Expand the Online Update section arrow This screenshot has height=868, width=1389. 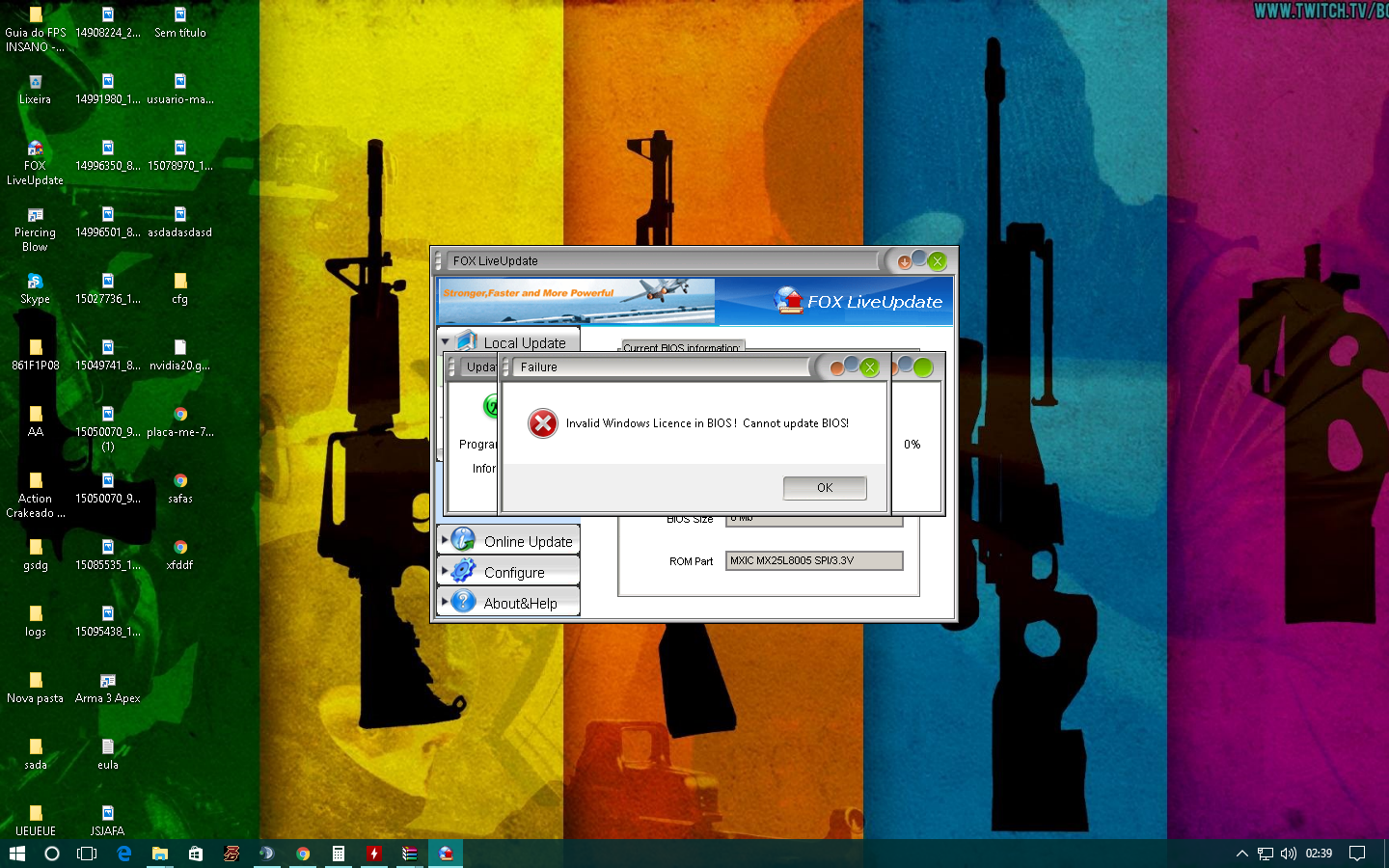click(x=445, y=541)
